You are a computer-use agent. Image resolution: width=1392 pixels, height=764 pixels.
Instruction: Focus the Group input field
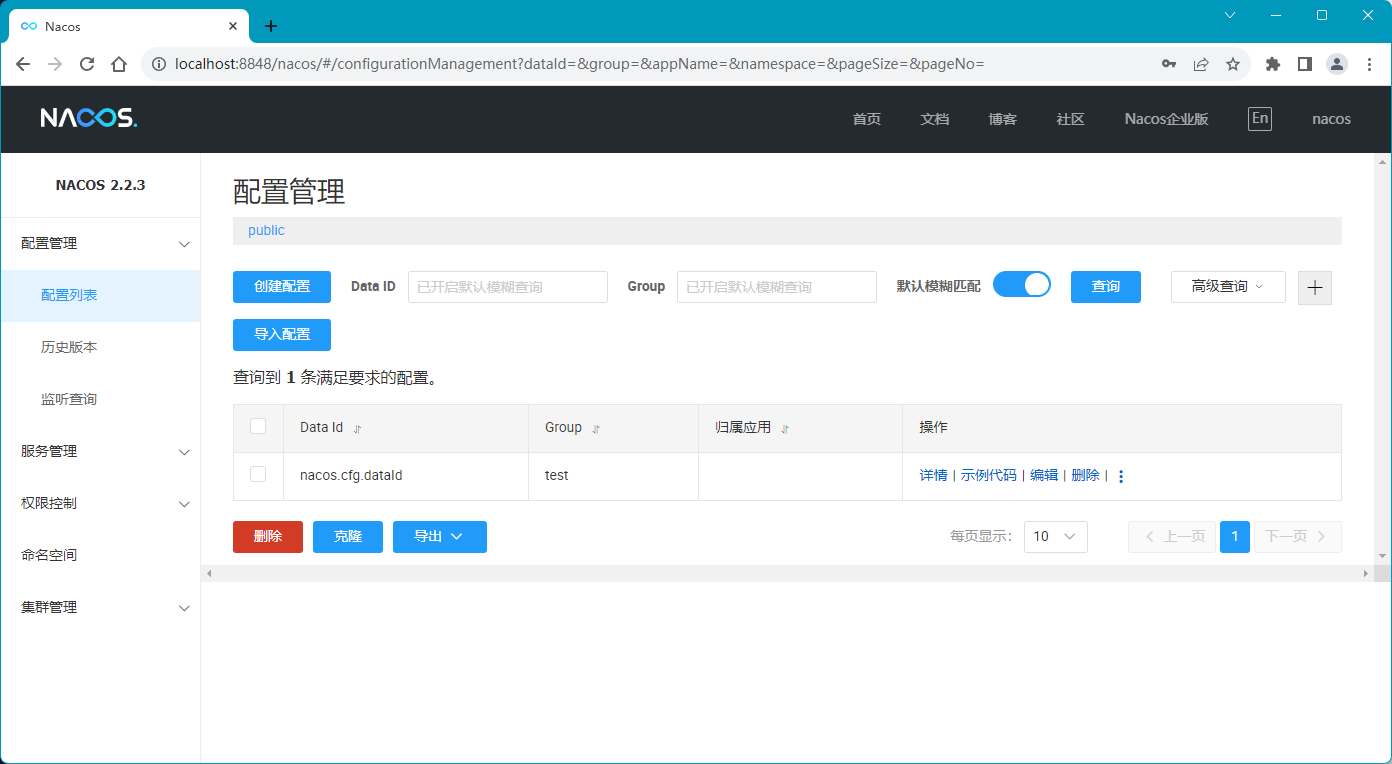point(777,287)
